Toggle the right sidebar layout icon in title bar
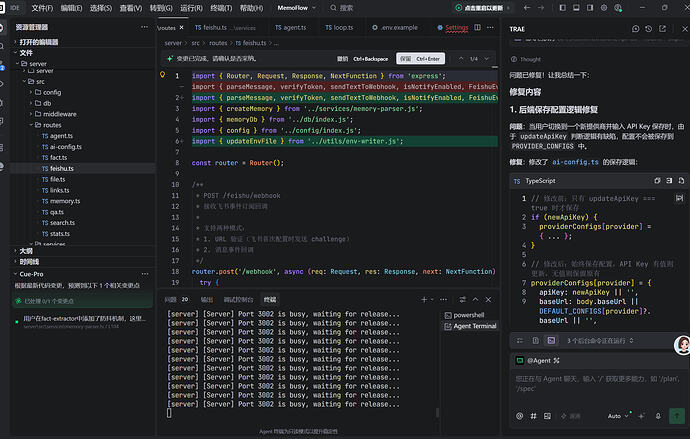This screenshot has height=439, width=690. [x=590, y=7]
